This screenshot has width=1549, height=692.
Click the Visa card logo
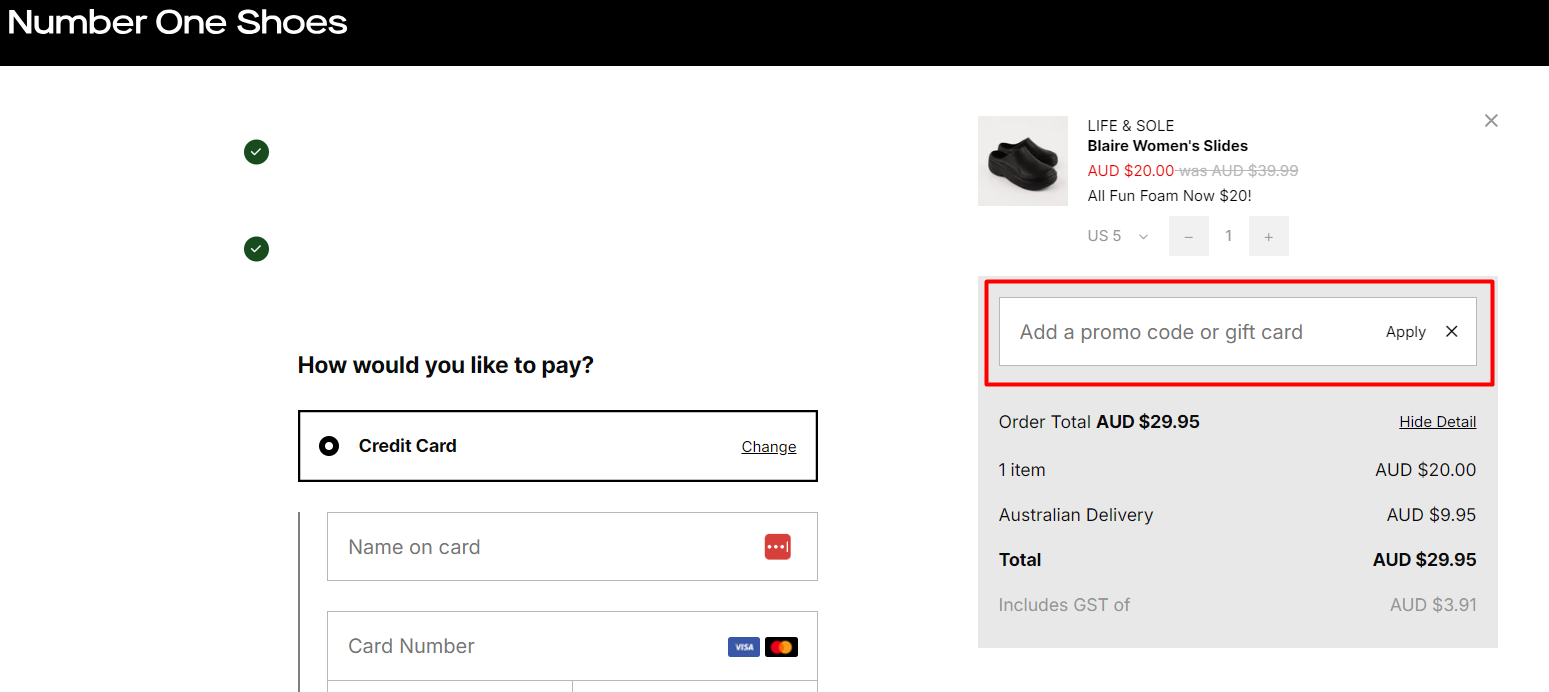(x=743, y=647)
